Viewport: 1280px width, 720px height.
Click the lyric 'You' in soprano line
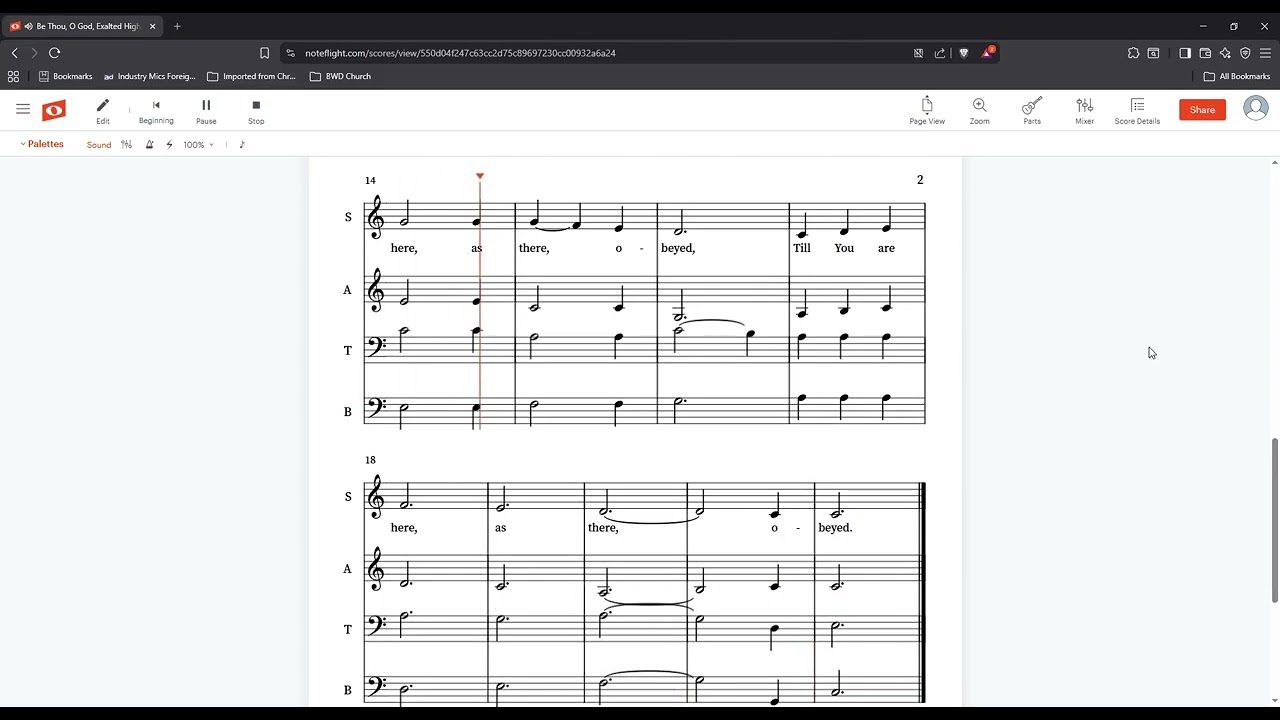point(844,248)
